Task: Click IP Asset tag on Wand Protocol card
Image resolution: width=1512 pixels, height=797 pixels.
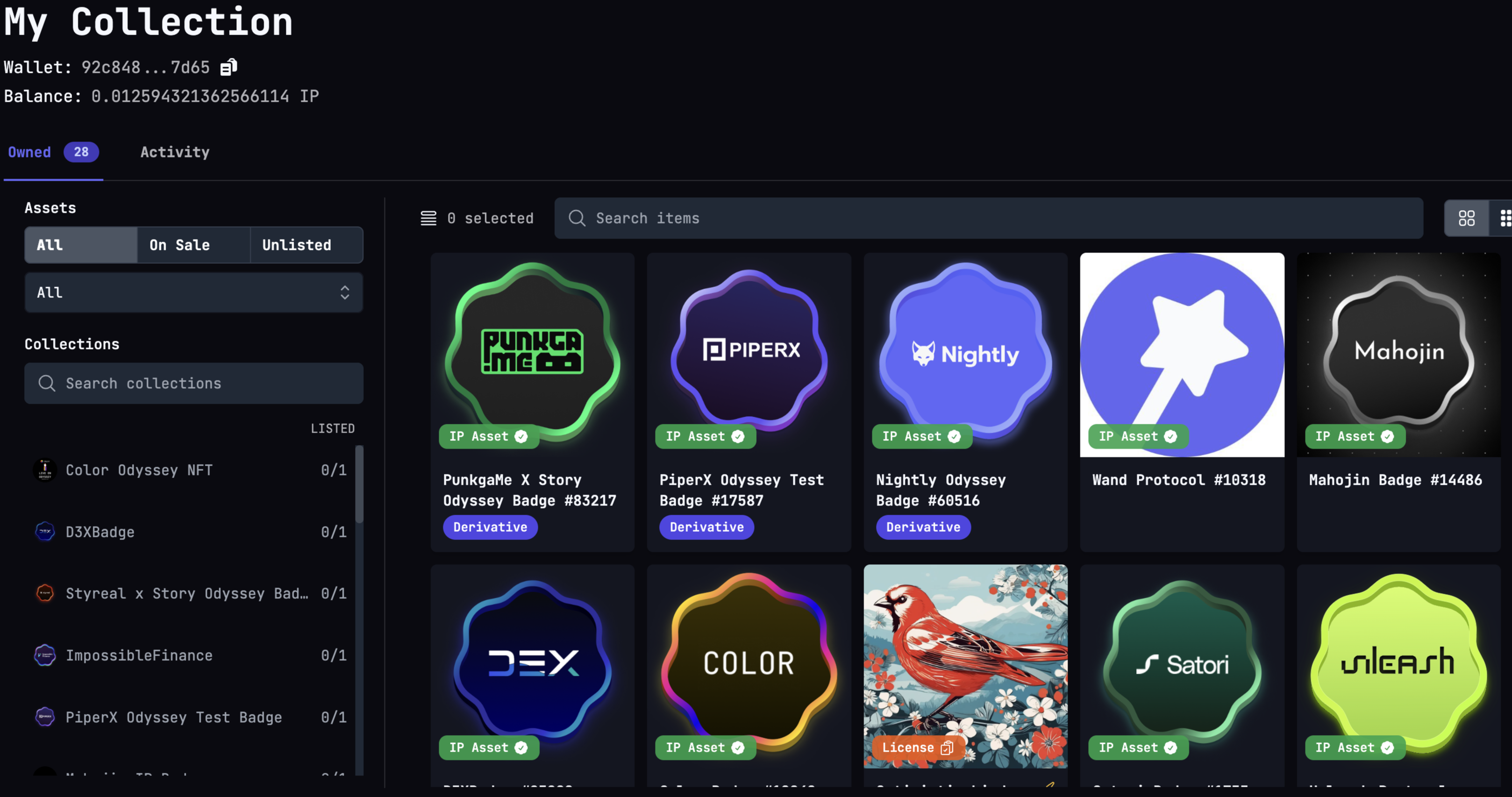Action: [x=1139, y=436]
